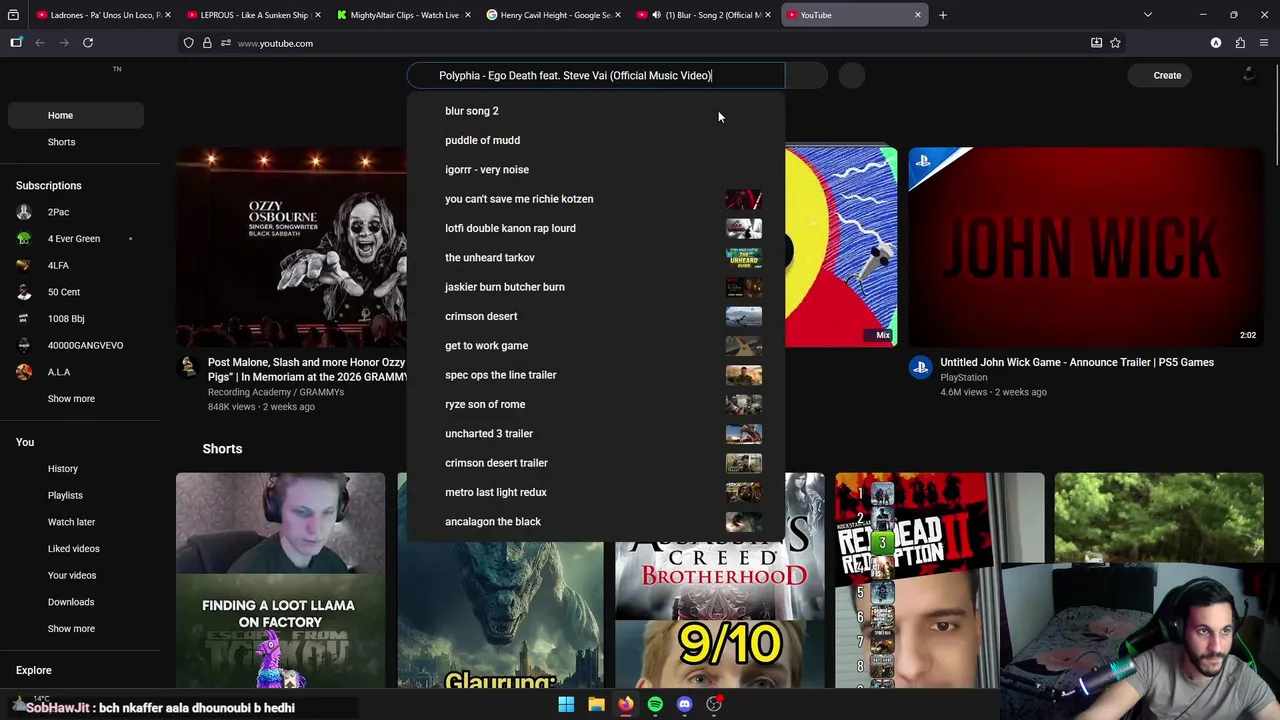Click the YouTube search input field

[595, 75]
